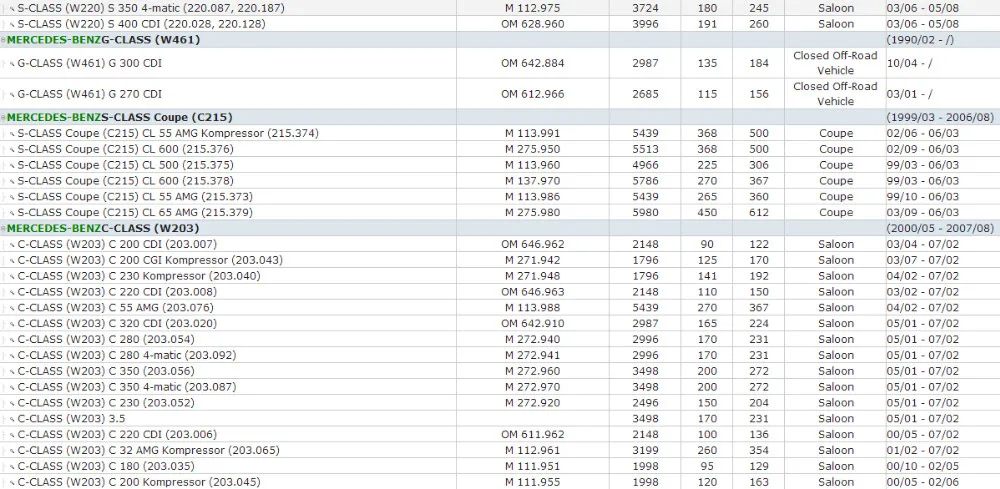Image resolution: width=1000 pixels, height=489 pixels.
Task: Open the G-CLASS (W461) G 300 CDI entry
Action: (89, 63)
